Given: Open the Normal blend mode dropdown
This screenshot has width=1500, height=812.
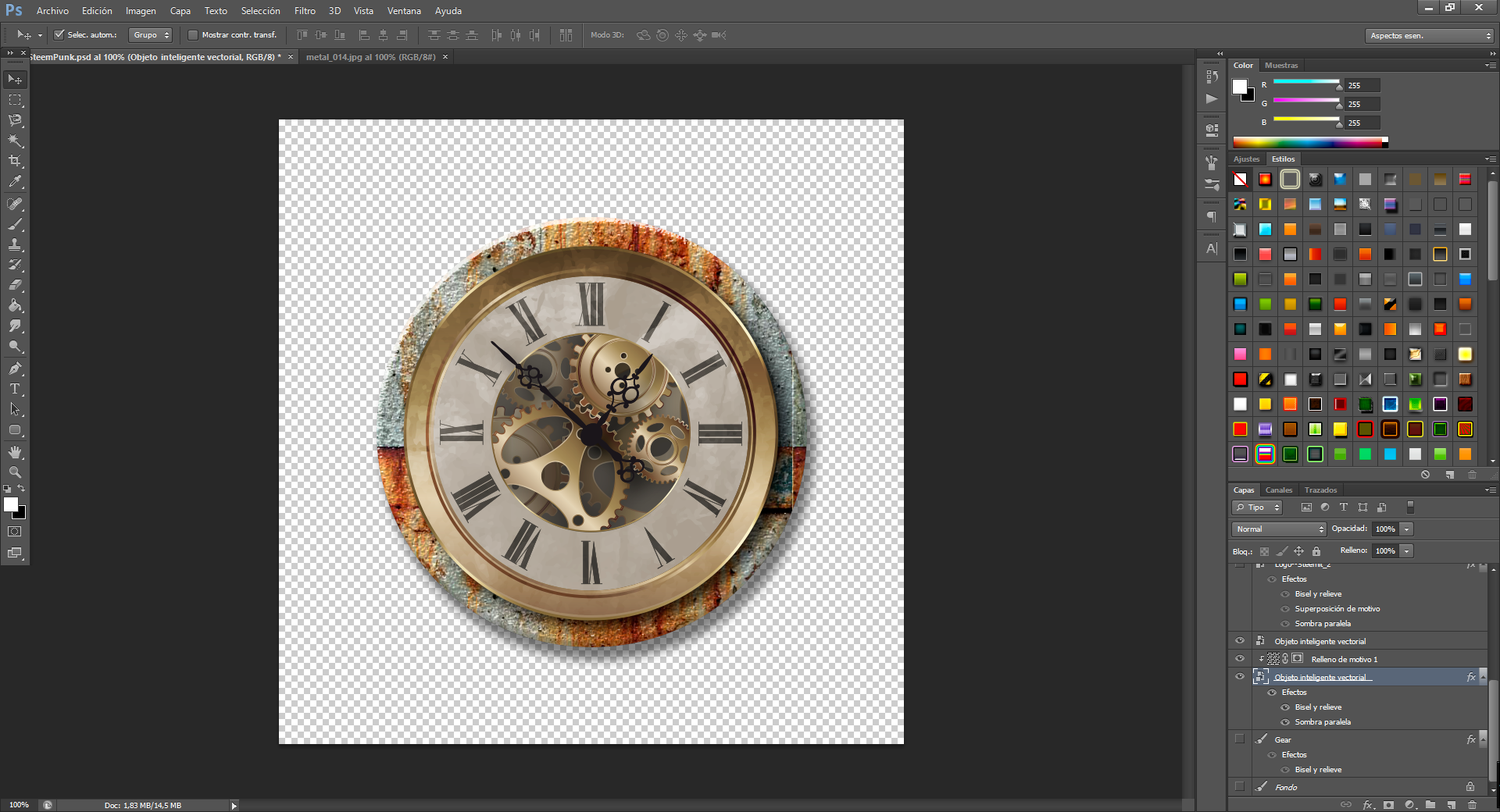Looking at the screenshot, I should 1279,529.
